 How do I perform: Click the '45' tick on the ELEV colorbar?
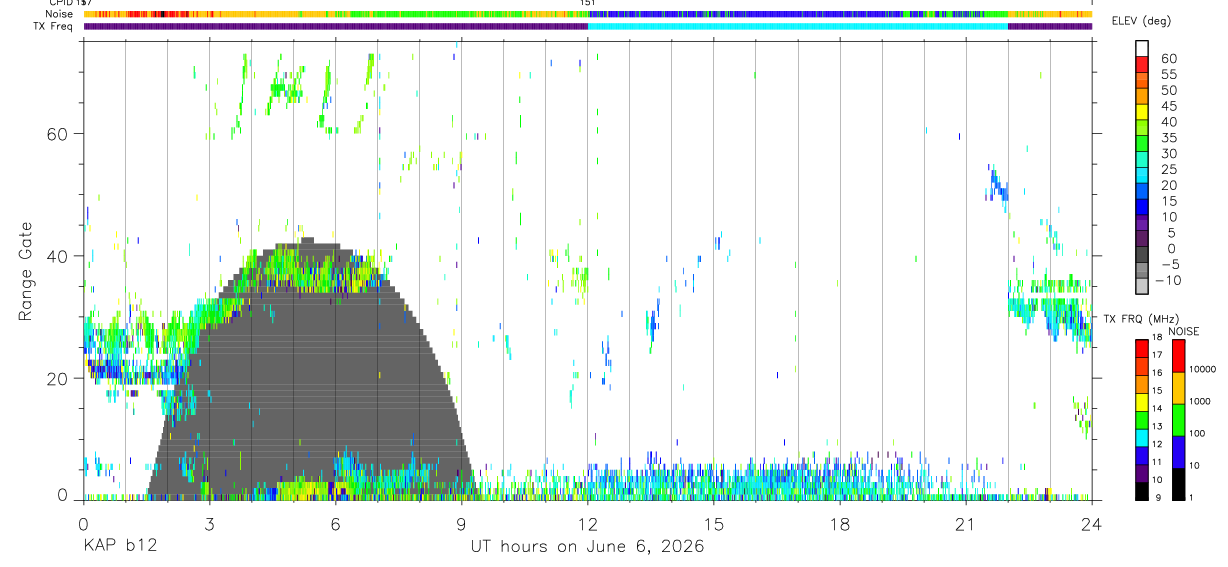coord(1167,106)
